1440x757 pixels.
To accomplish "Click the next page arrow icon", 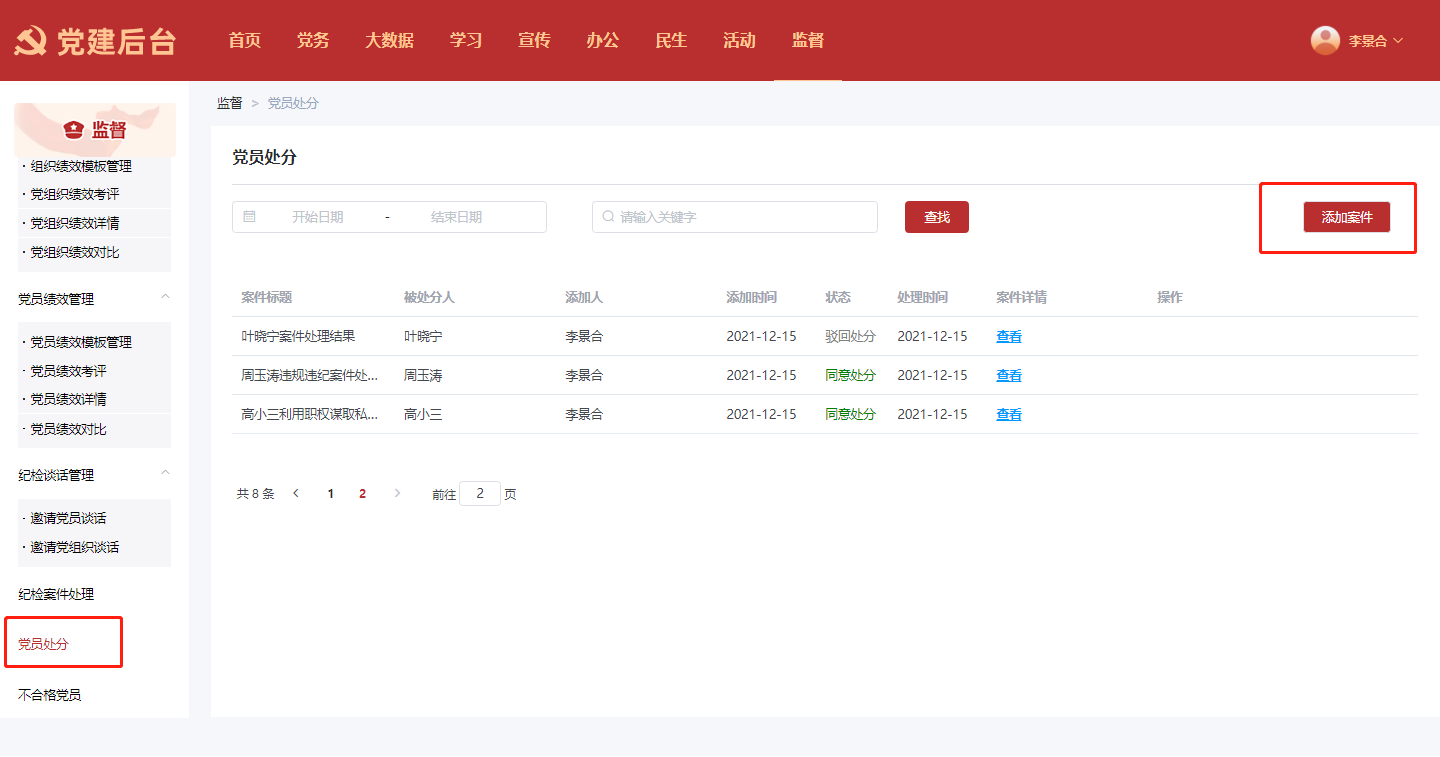I will click(x=397, y=494).
